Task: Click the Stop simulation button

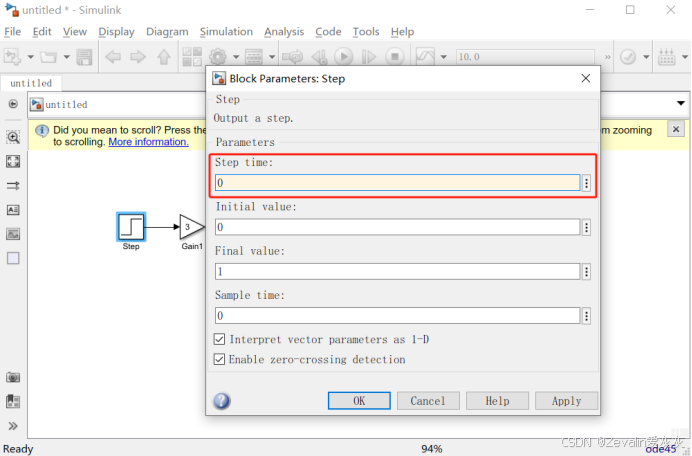Action: pos(395,57)
